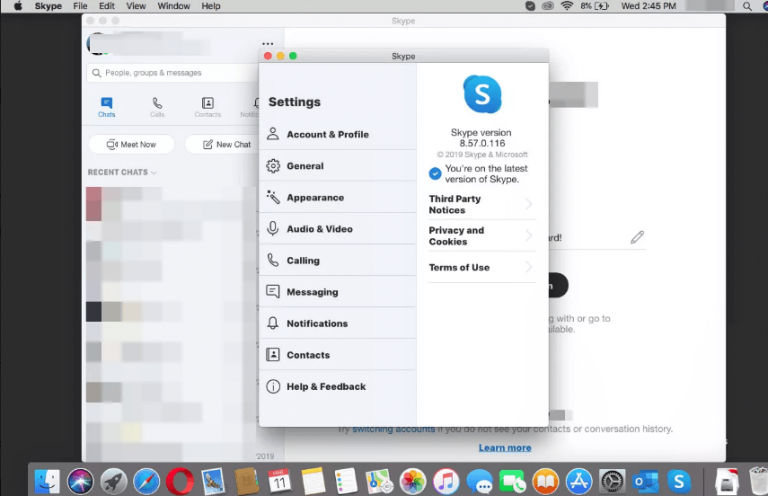Close the Skype Settings window
Viewport: 768px width, 496px height.
pyautogui.click(x=268, y=56)
